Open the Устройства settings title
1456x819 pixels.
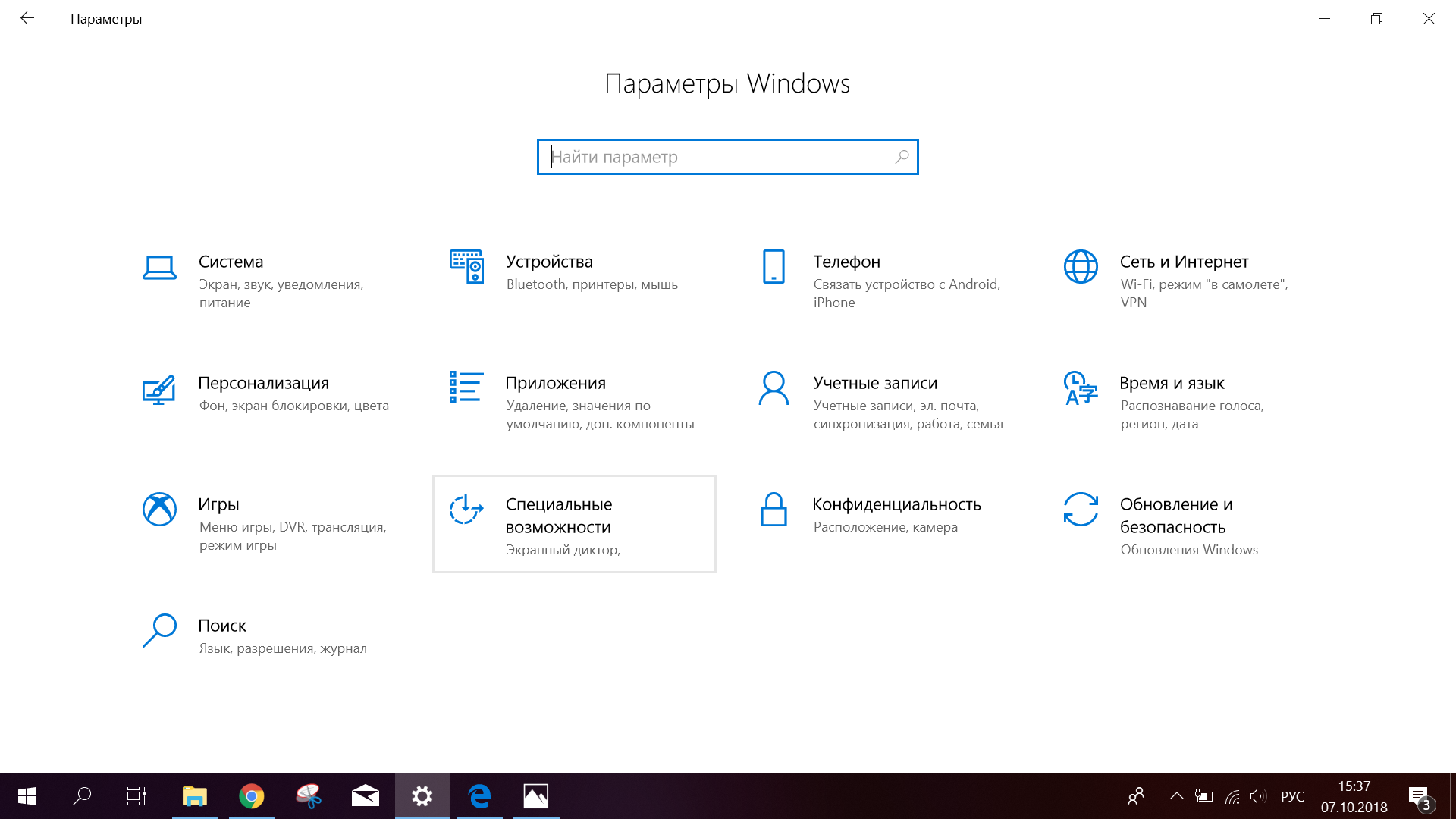[550, 262]
